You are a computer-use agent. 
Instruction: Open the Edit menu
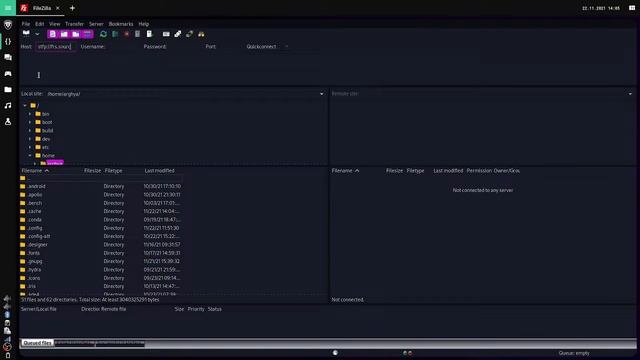[x=40, y=24]
